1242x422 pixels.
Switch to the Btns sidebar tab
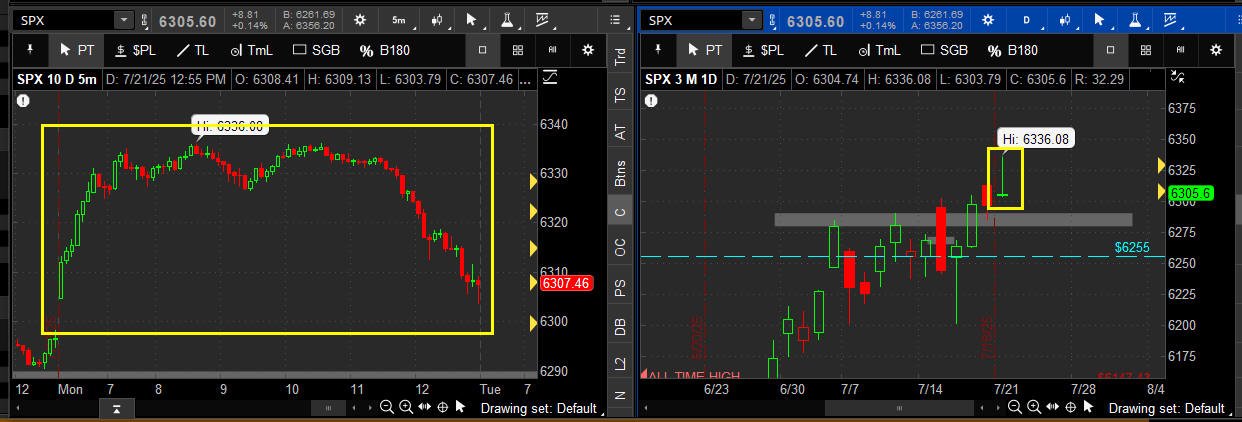point(620,172)
